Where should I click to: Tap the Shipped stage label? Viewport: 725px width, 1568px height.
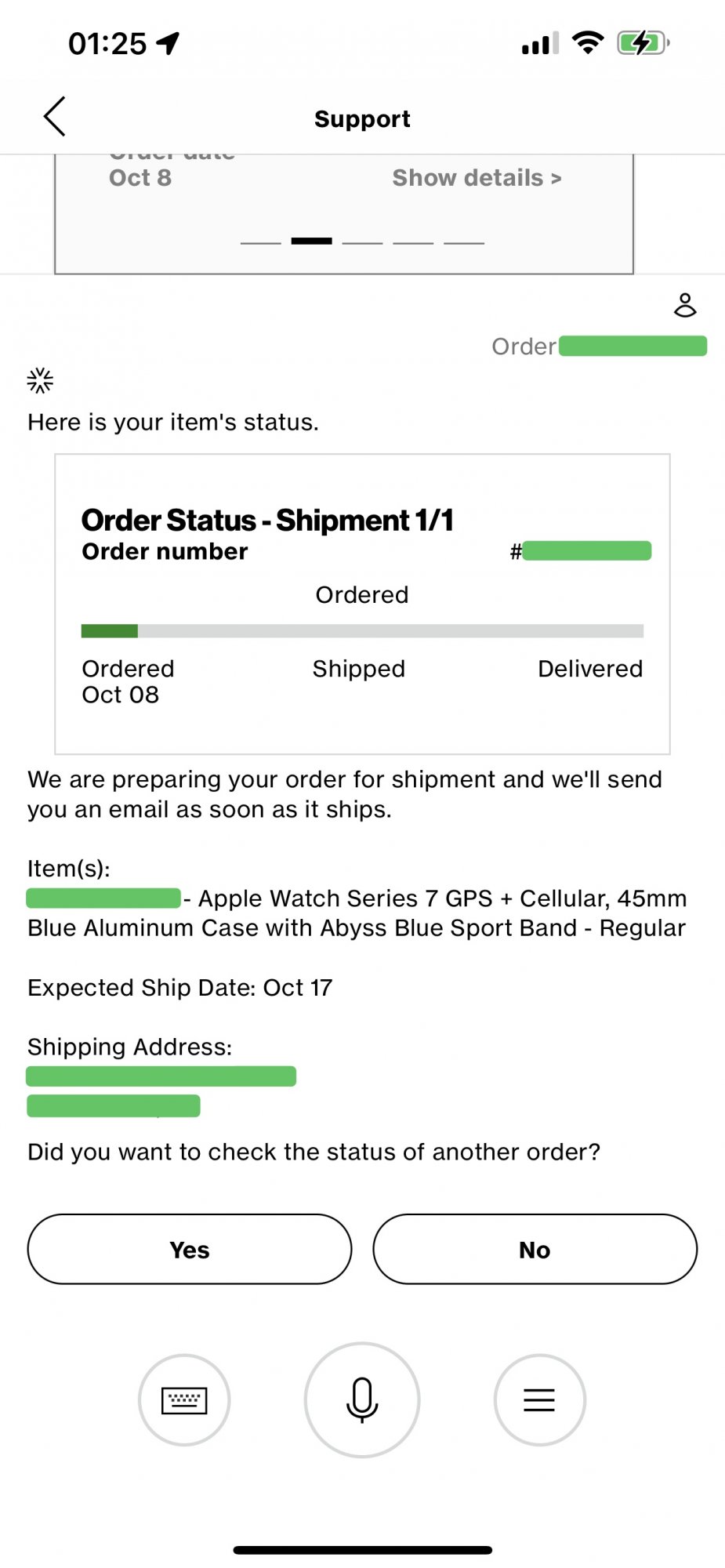pos(359,669)
